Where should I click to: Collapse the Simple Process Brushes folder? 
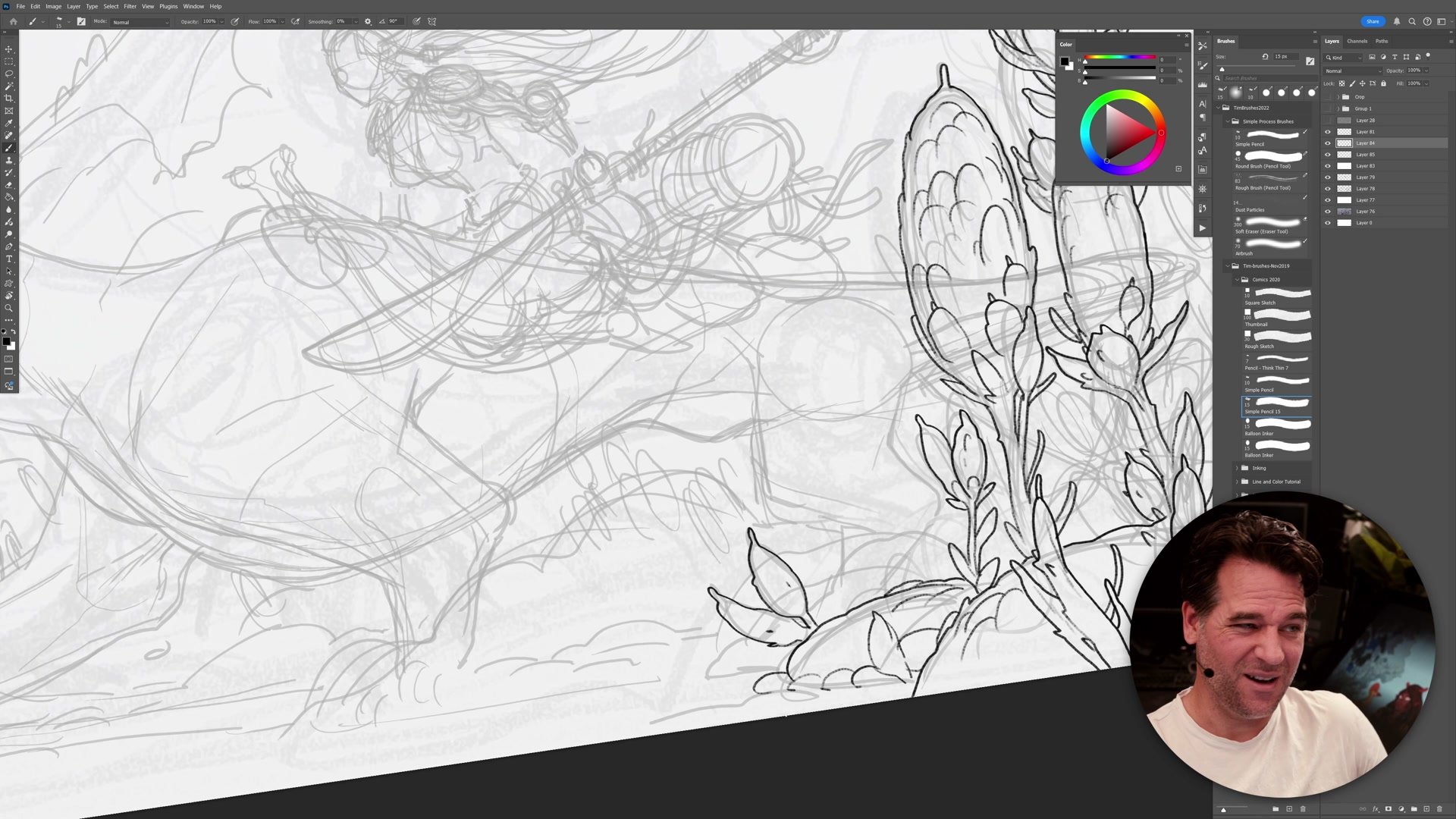pos(1228,121)
